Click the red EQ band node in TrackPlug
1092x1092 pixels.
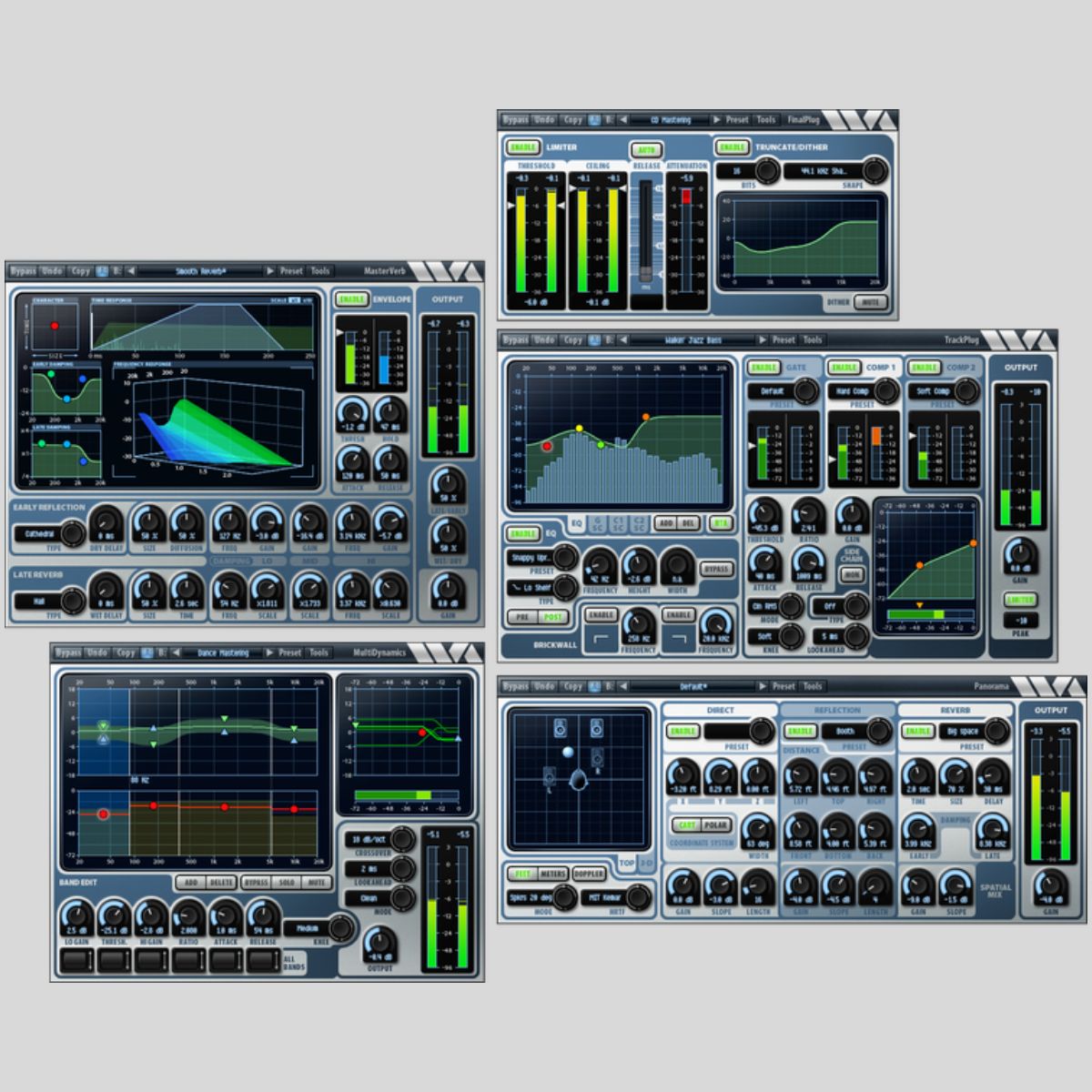click(547, 446)
